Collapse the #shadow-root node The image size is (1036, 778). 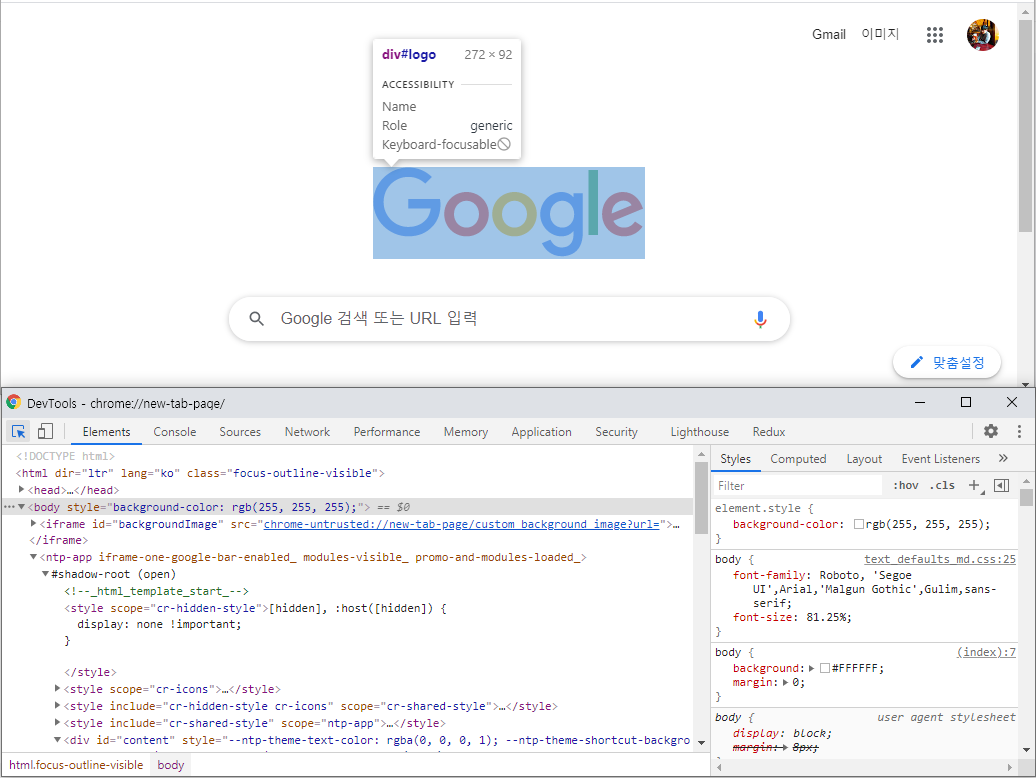(x=45, y=573)
